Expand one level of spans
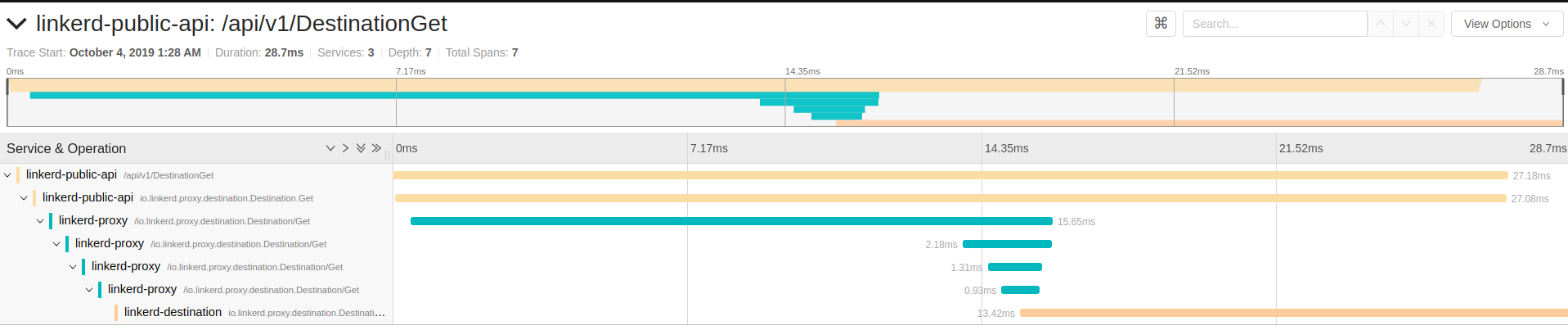1568x330 pixels. click(330, 148)
